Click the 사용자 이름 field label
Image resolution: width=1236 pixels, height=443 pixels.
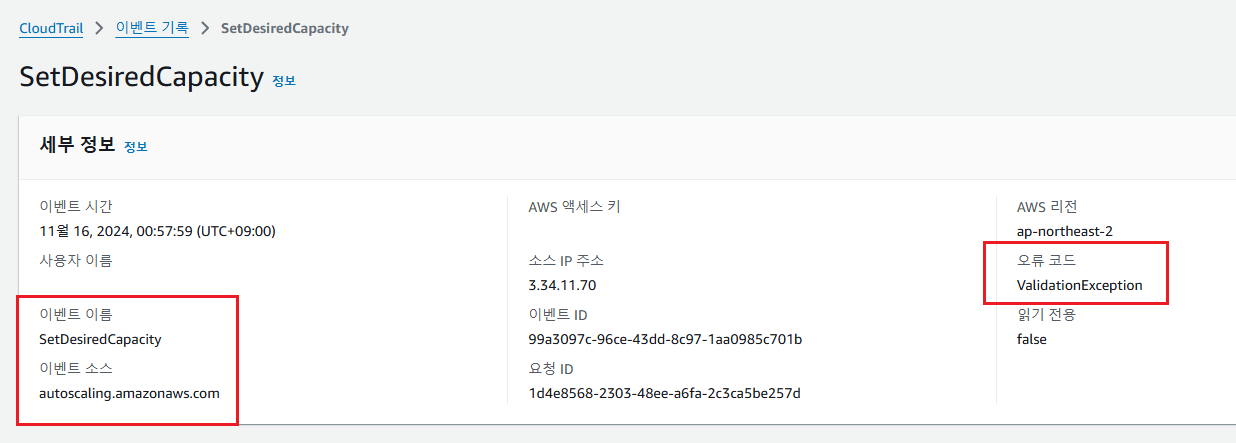coord(75,261)
